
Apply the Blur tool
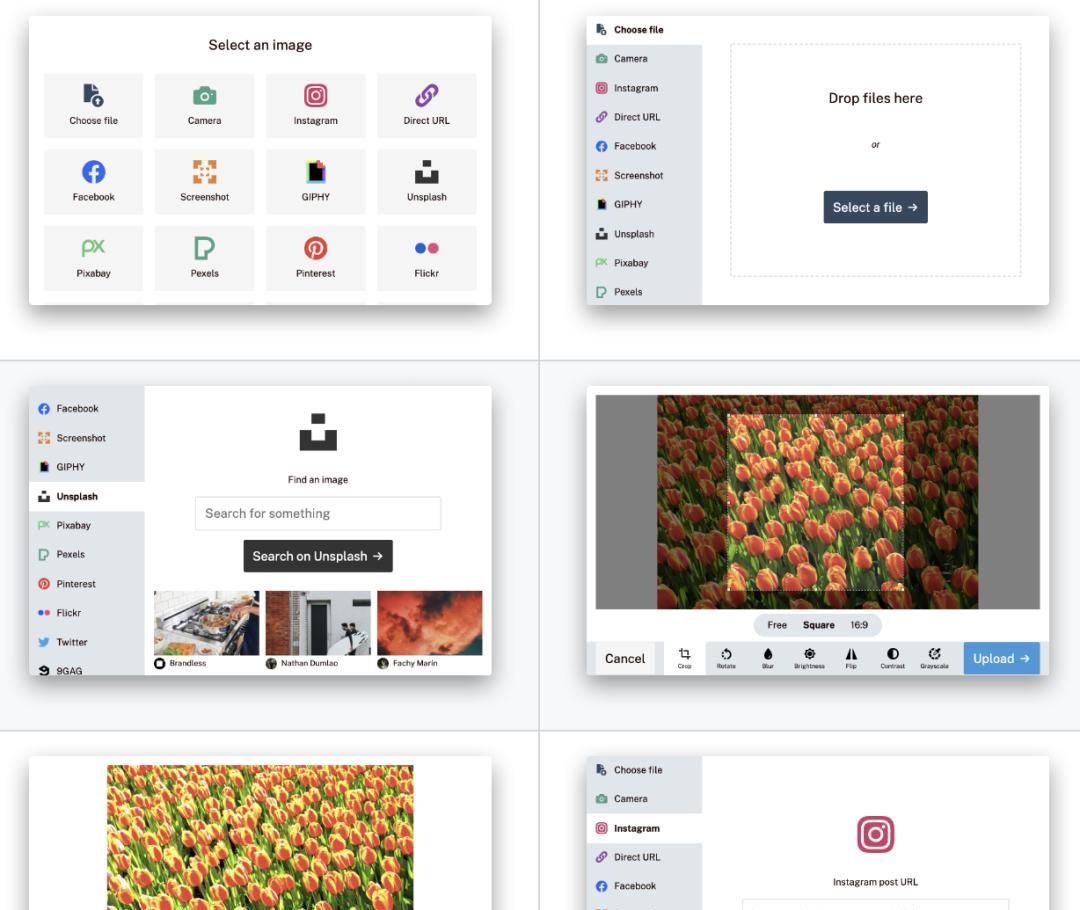[768, 657]
